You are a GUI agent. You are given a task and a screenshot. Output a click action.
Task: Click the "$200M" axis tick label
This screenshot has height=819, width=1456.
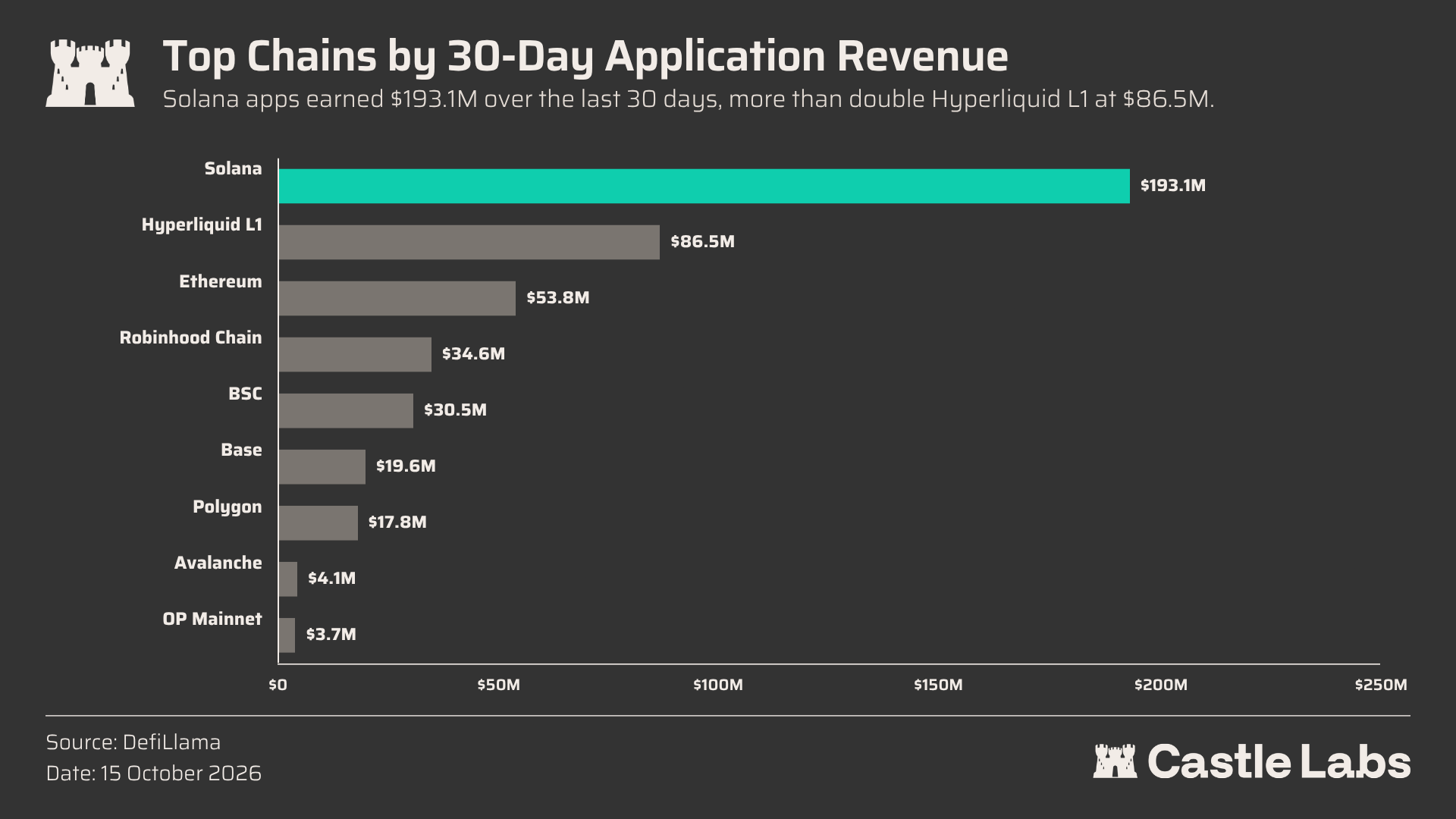(1160, 686)
